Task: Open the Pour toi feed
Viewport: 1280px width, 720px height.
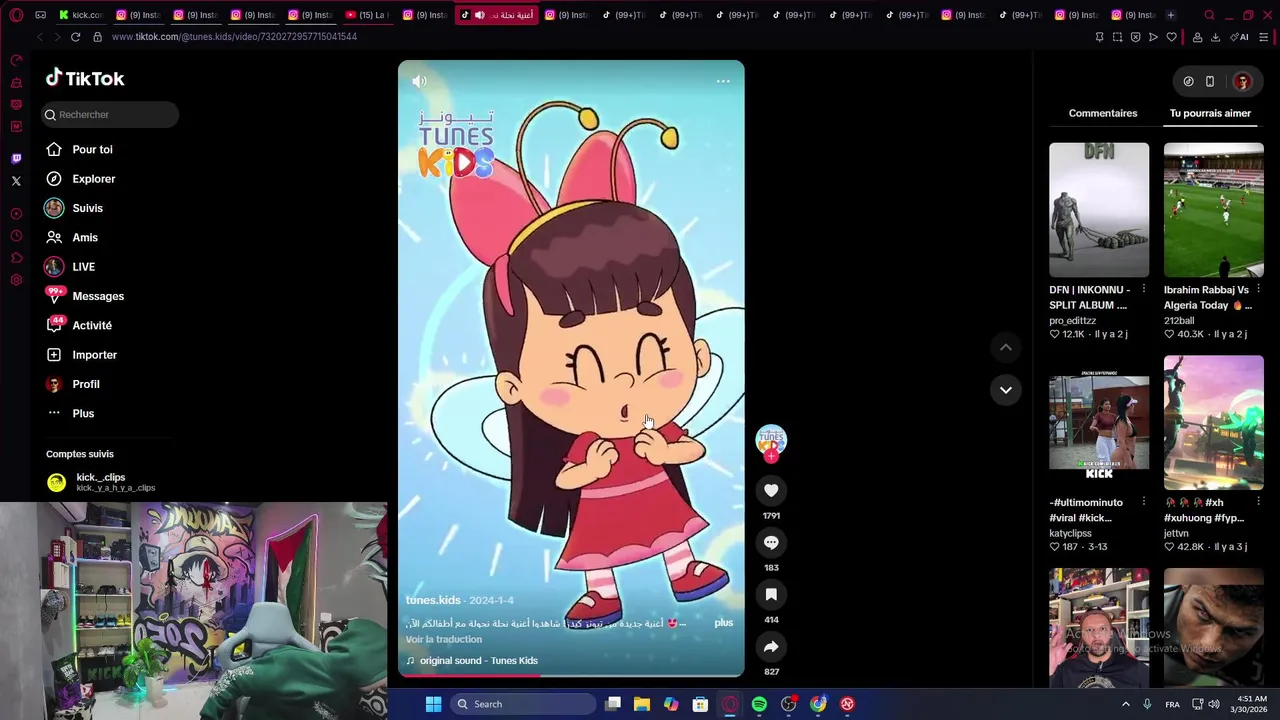Action: [x=92, y=149]
